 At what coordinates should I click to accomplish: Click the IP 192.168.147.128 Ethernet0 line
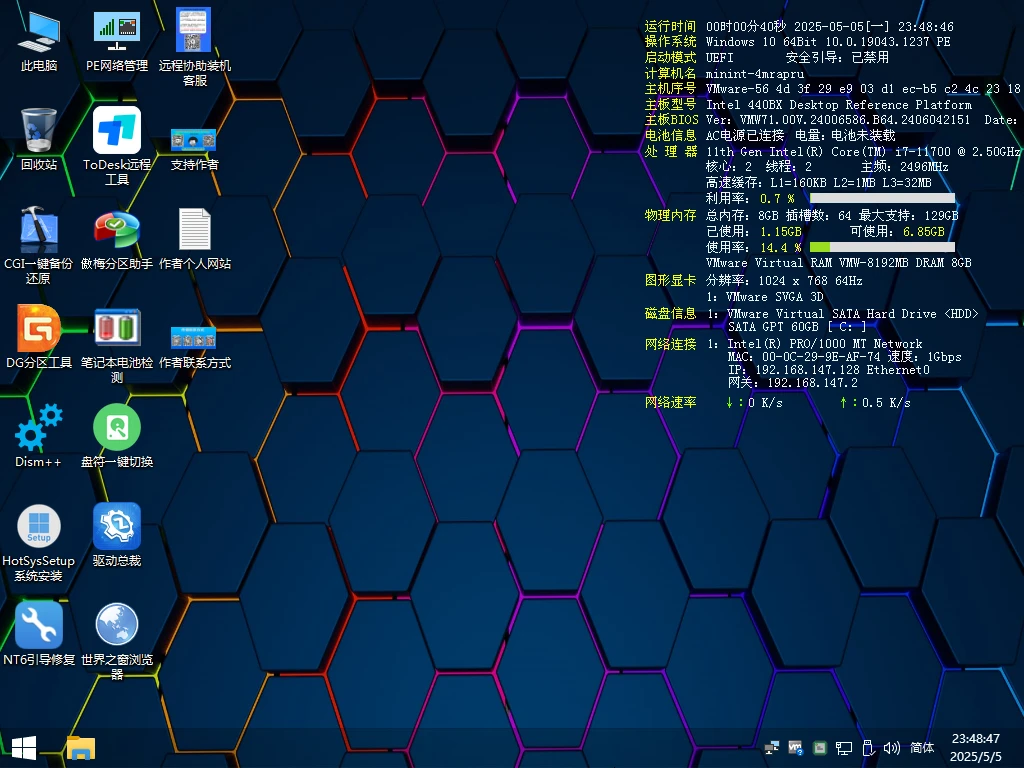[x=829, y=370]
